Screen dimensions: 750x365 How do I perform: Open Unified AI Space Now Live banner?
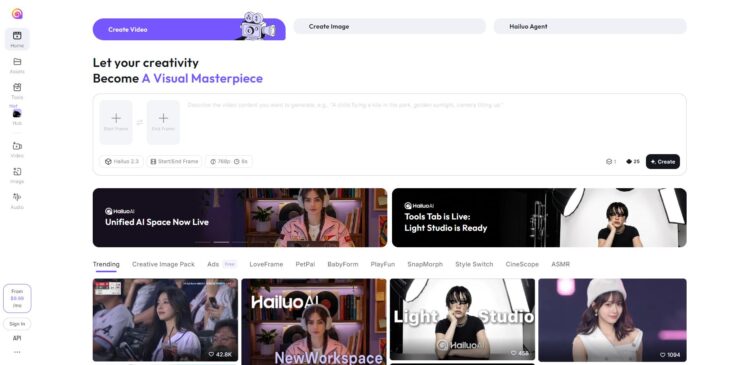(x=240, y=218)
